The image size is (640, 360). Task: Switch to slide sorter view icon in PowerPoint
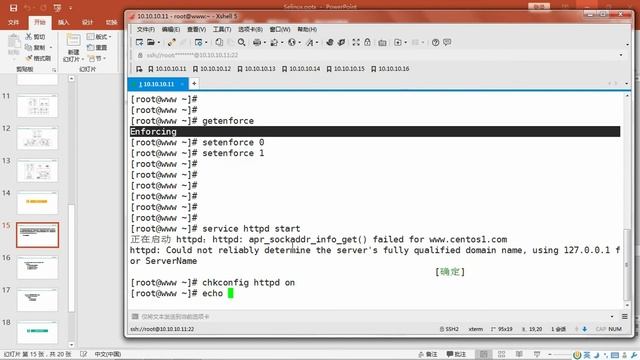pyautogui.click(x=502, y=354)
